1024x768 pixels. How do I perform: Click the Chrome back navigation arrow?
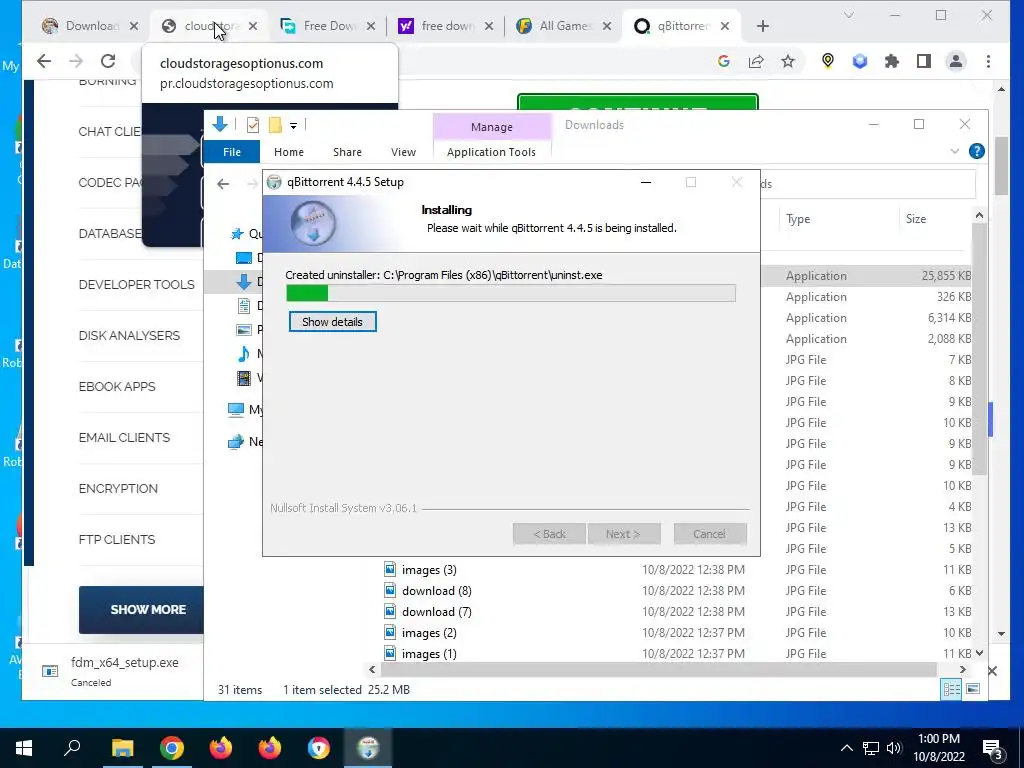pyautogui.click(x=44, y=61)
